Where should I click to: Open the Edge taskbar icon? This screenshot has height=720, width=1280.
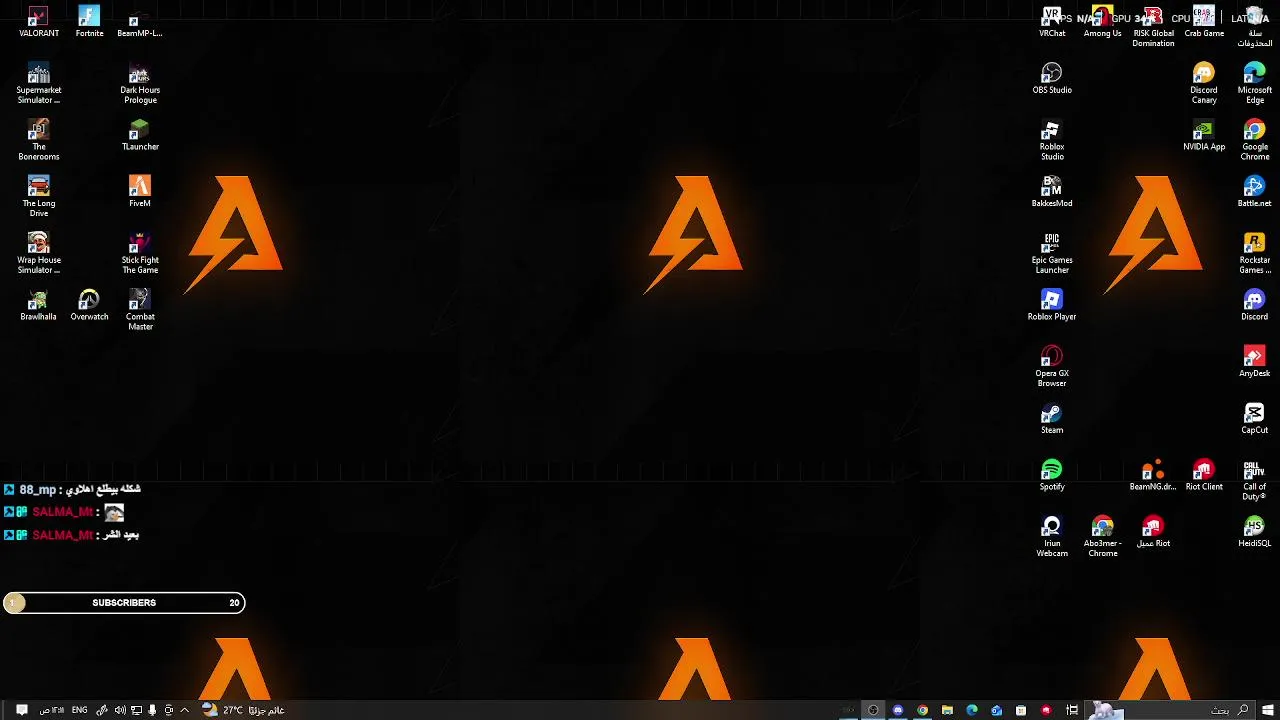click(x=971, y=710)
